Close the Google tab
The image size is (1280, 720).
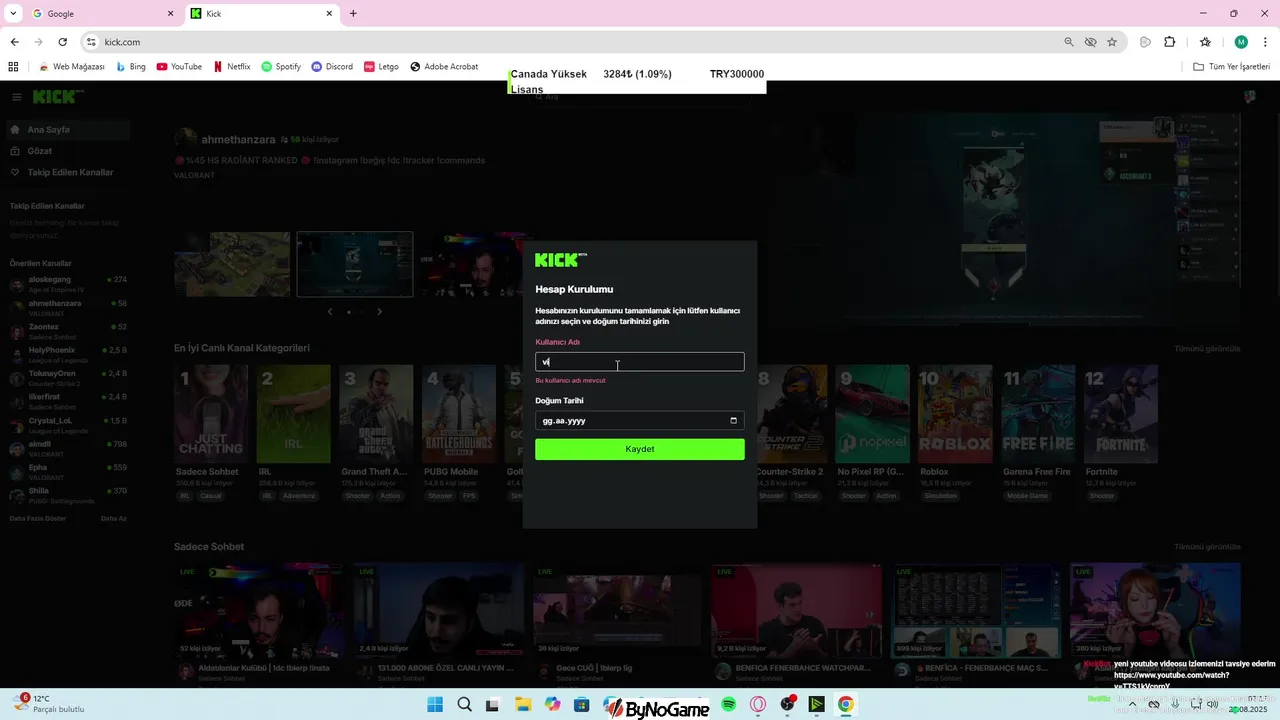click(x=170, y=14)
